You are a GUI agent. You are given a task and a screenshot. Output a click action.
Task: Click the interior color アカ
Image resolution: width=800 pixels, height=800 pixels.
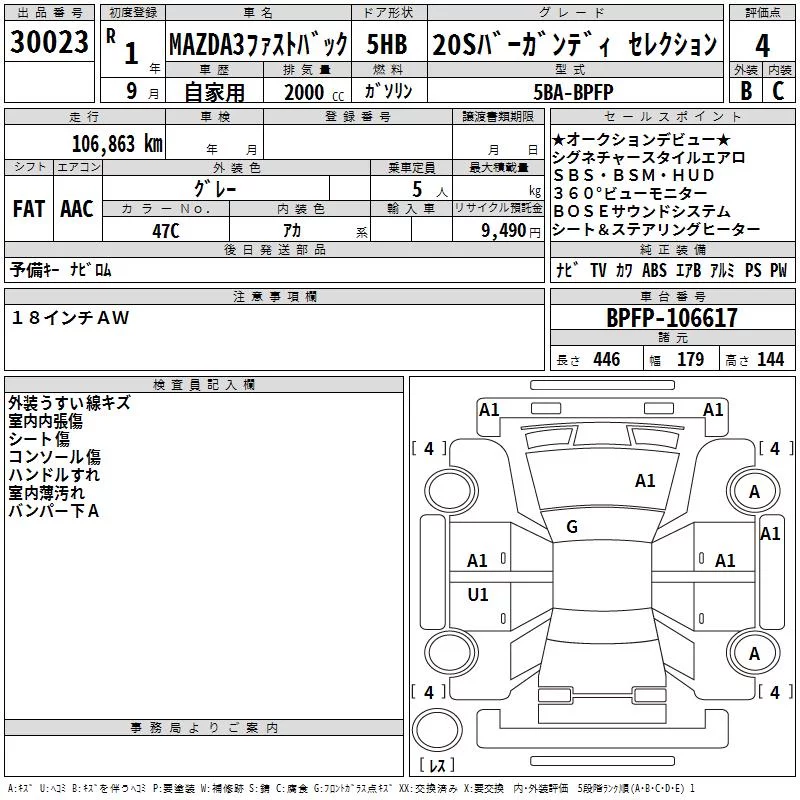(292, 231)
